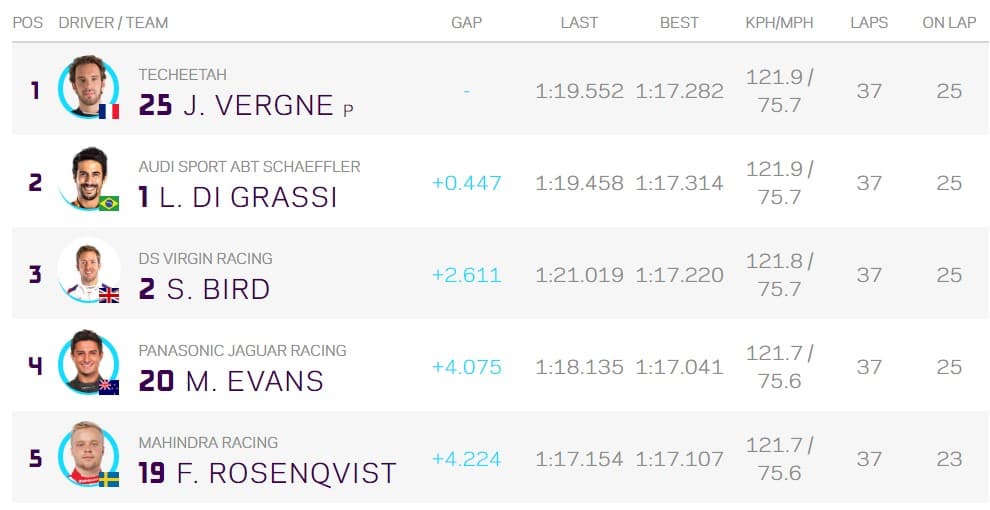Sort by the BEST column header
The image size is (990, 510).
tap(679, 22)
